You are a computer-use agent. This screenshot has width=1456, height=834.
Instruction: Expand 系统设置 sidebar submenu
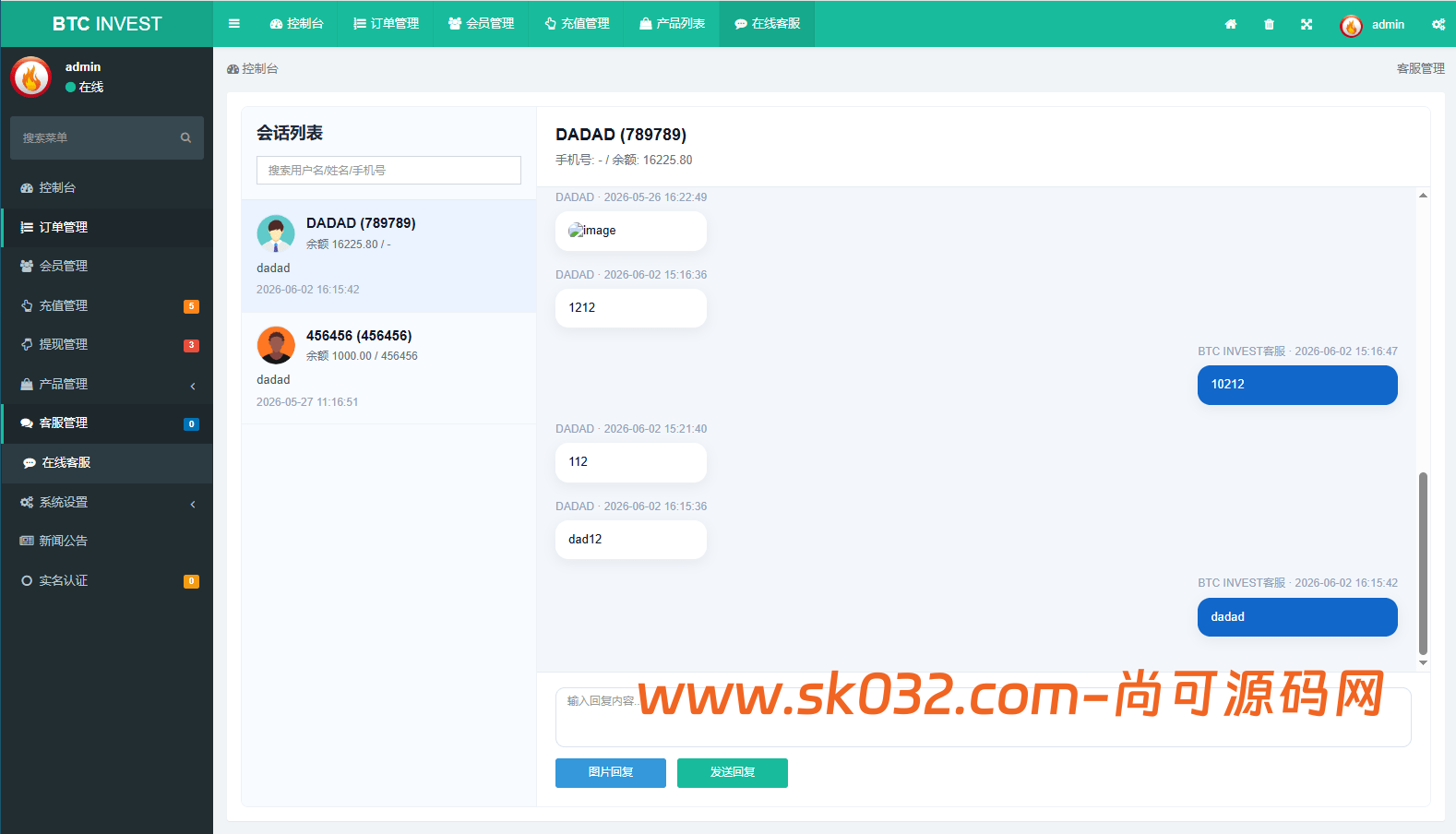pyautogui.click(x=106, y=502)
